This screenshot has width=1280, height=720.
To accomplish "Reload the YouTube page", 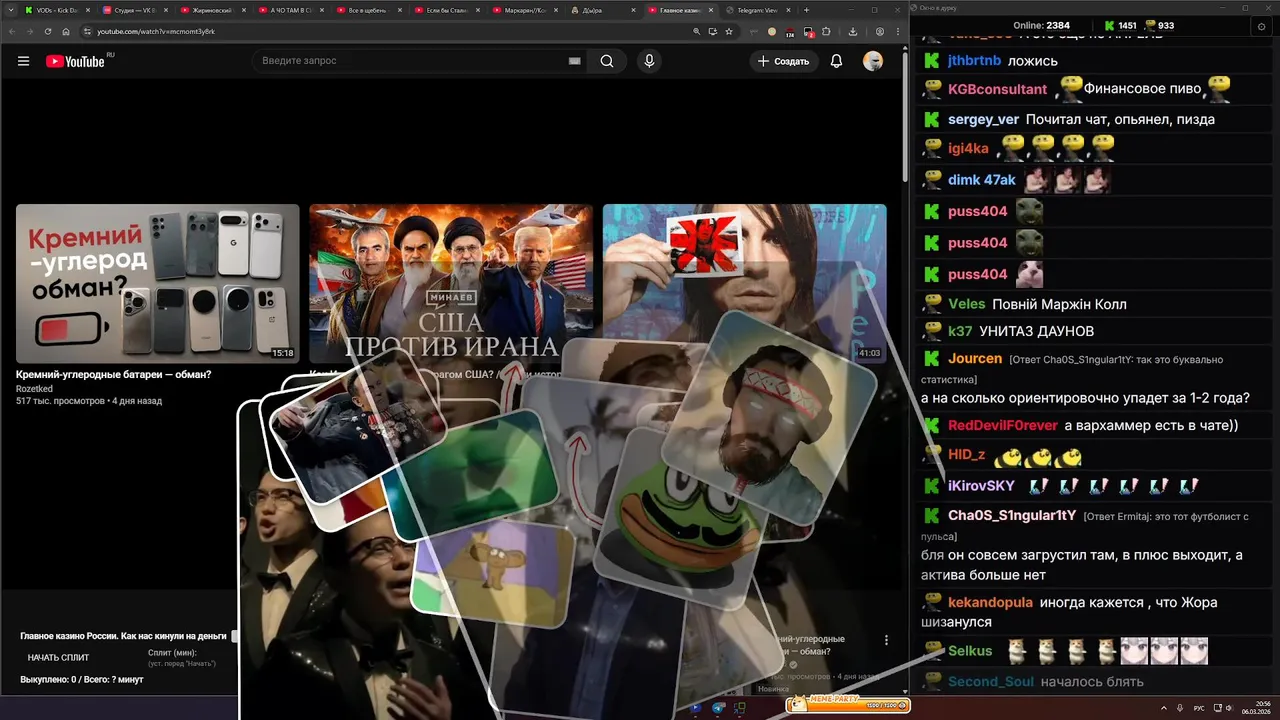I will 48,31.
